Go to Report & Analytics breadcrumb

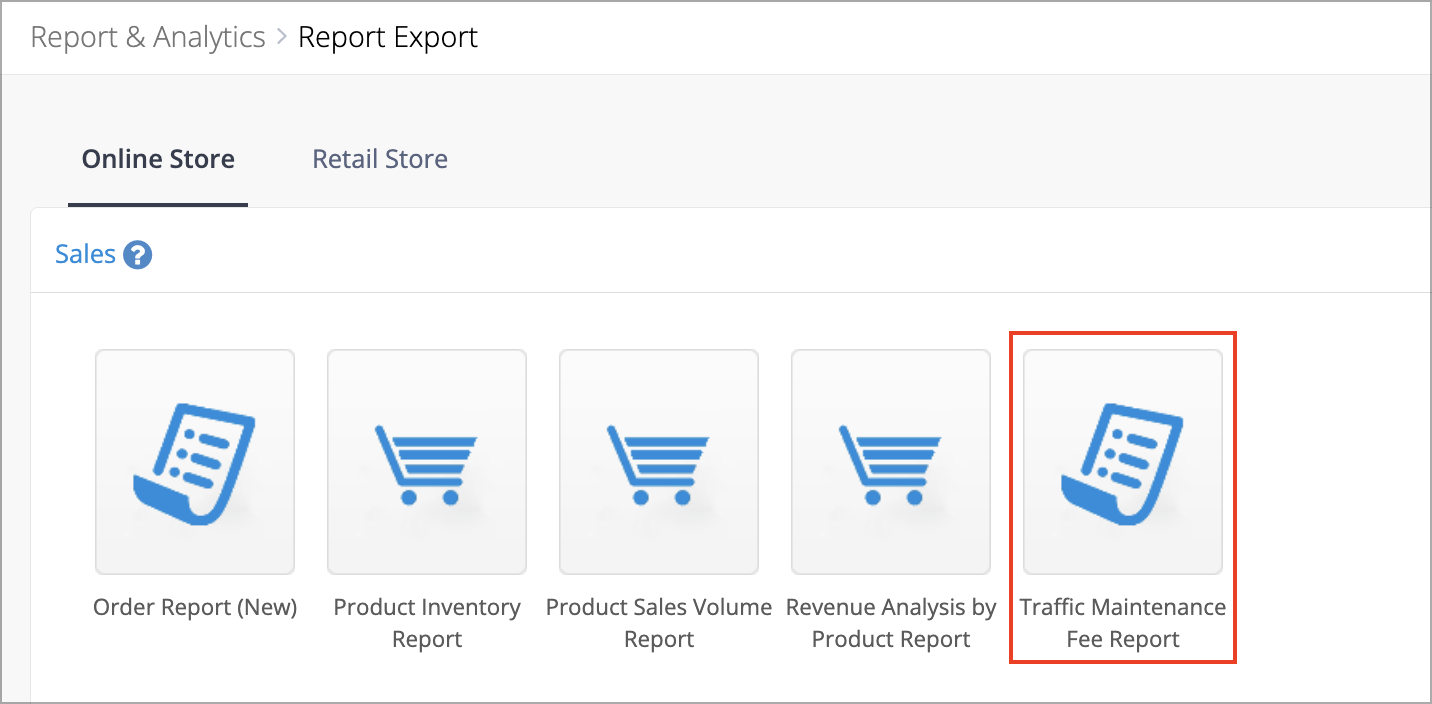tap(148, 38)
